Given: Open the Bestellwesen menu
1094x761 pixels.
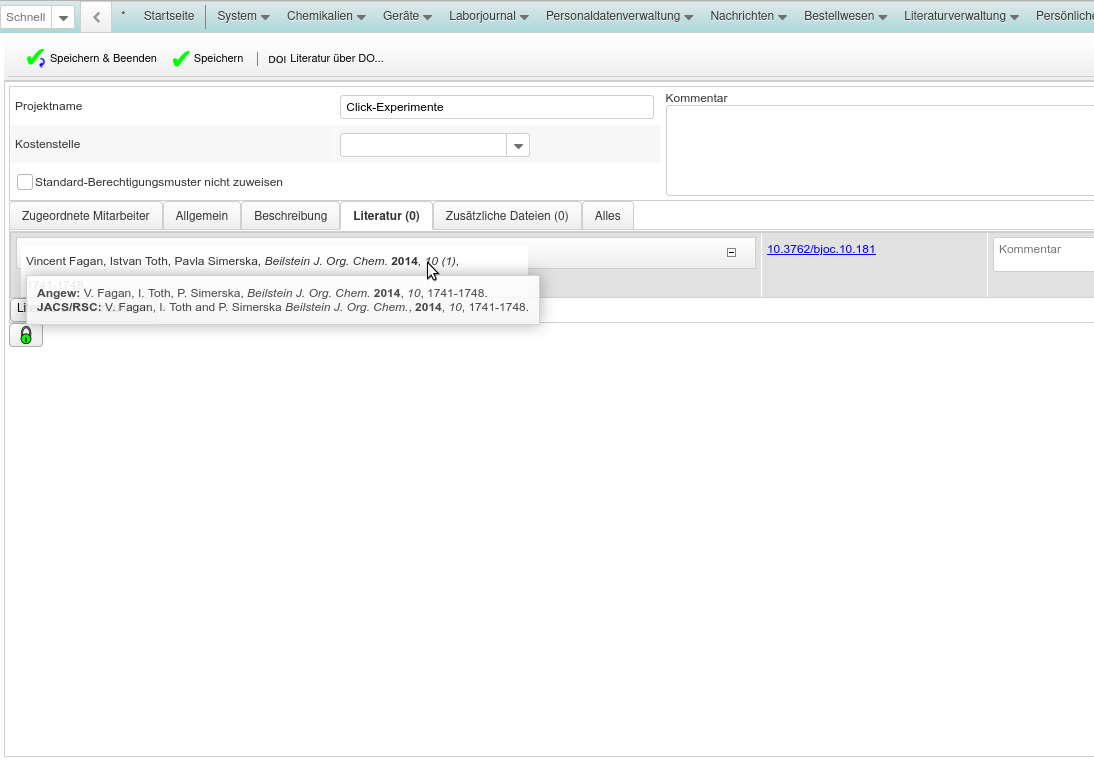Looking at the screenshot, I should (846, 16).
